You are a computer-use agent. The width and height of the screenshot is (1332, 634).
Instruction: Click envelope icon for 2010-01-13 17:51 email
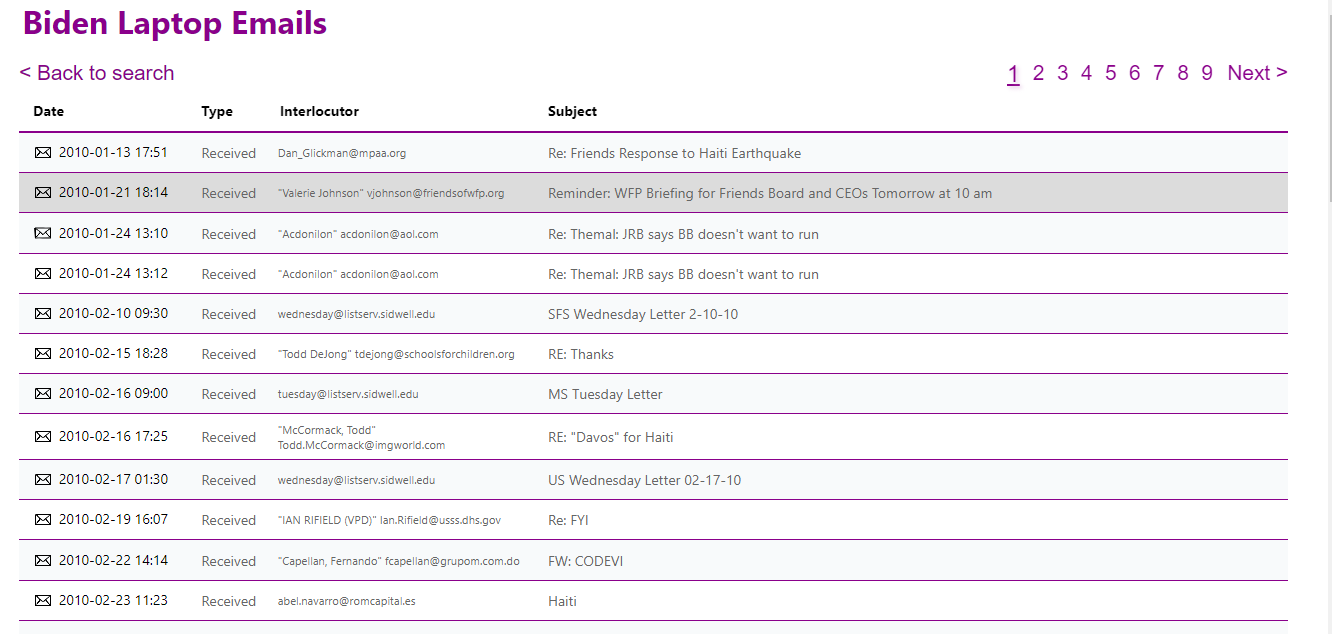(43, 153)
